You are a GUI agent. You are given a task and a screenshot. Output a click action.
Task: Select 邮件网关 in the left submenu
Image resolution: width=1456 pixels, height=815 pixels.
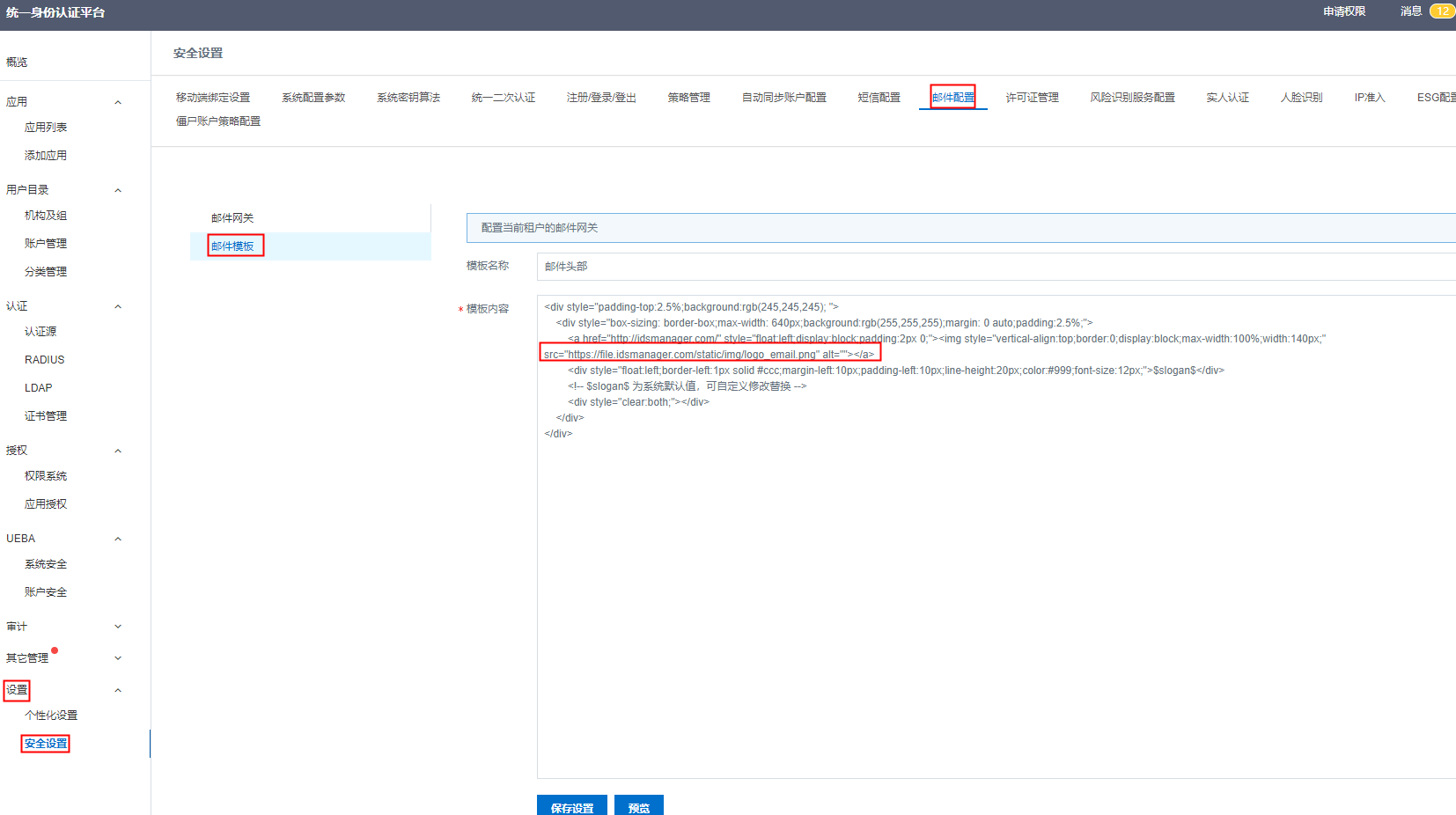232,218
